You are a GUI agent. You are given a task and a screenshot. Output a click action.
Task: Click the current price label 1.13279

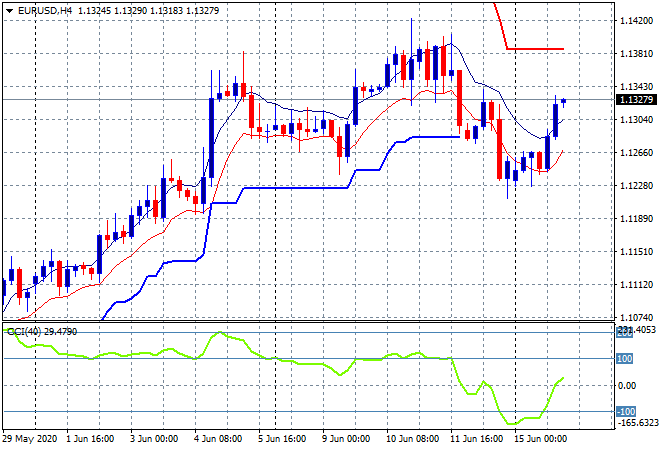coord(636,100)
